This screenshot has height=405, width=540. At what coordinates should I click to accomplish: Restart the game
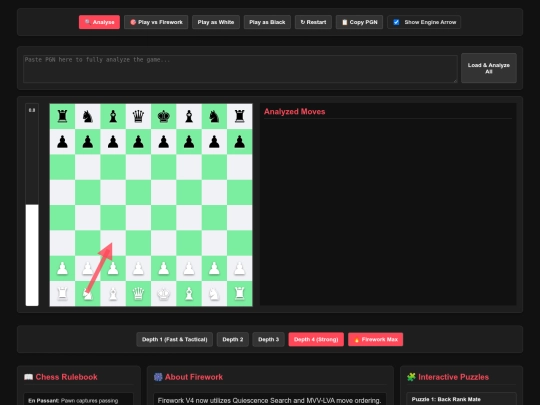[313, 22]
